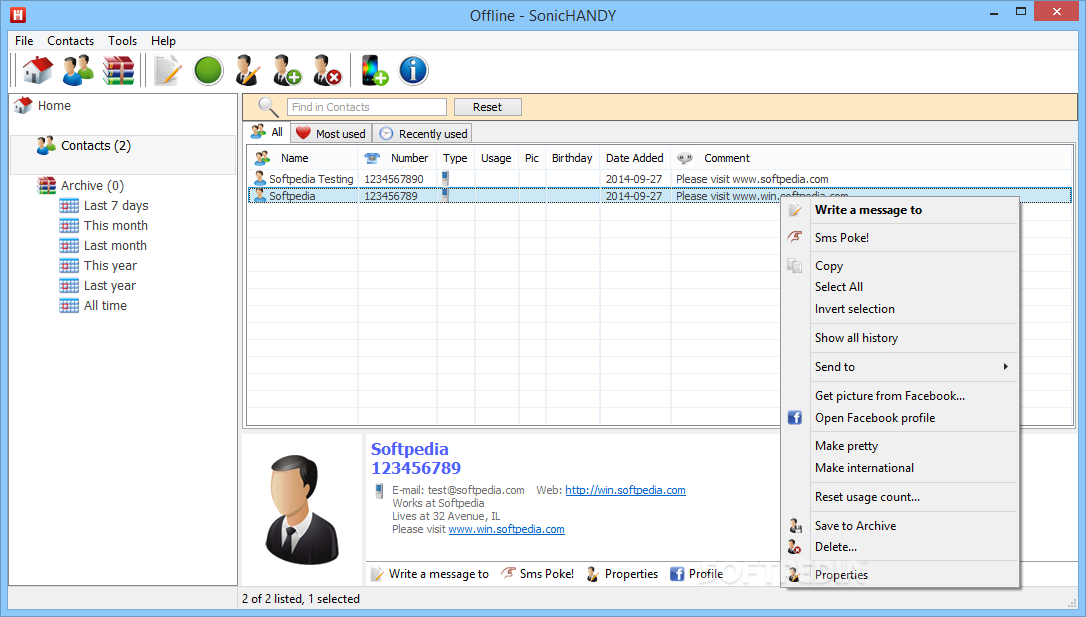Open the Tools menu
Image resolution: width=1086 pixels, height=617 pixels.
123,41
